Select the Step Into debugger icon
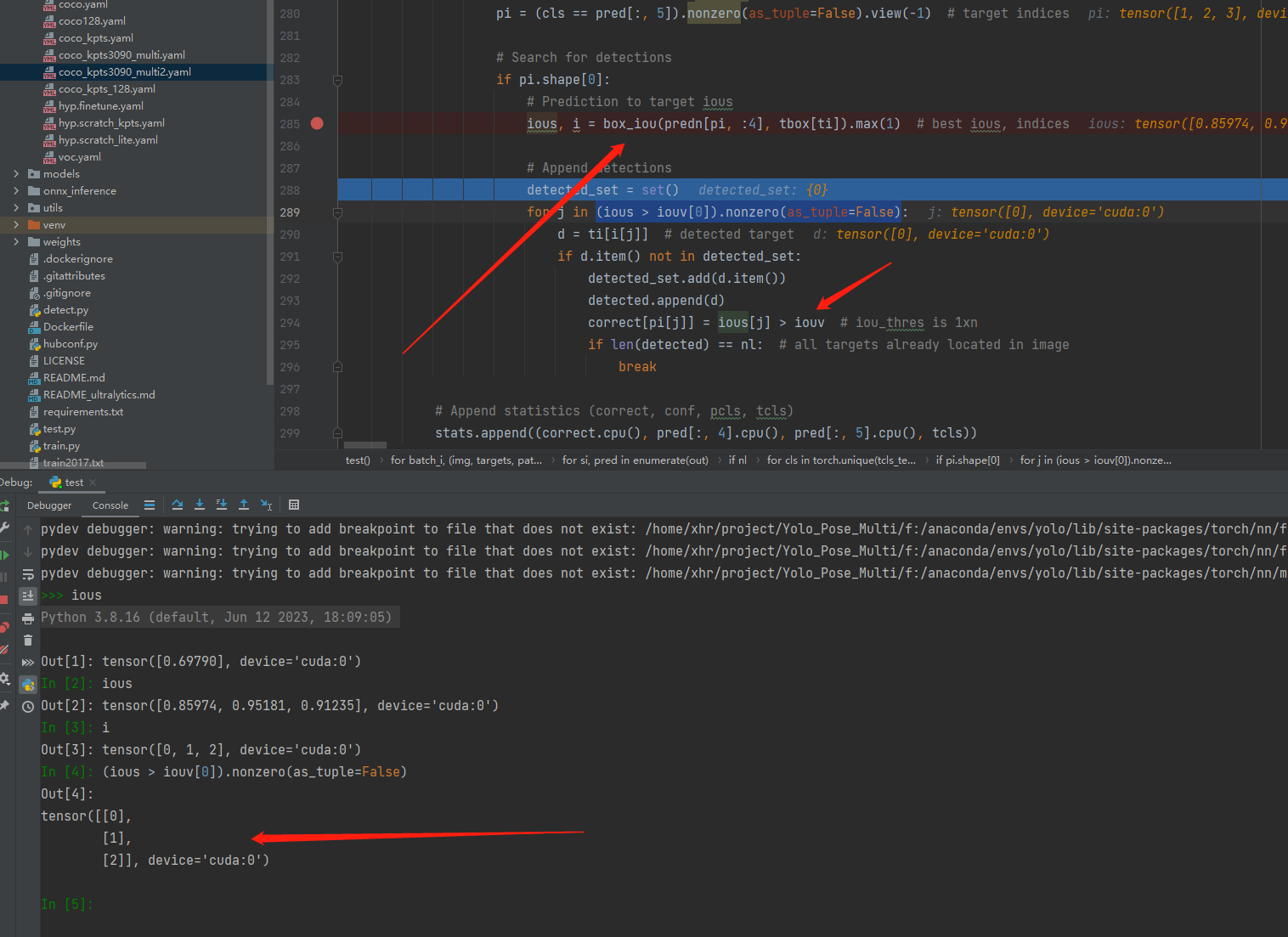 click(199, 505)
